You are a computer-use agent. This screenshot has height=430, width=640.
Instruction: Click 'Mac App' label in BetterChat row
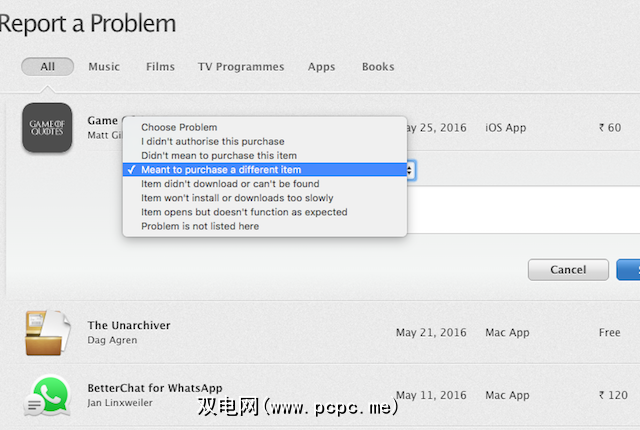(x=507, y=395)
